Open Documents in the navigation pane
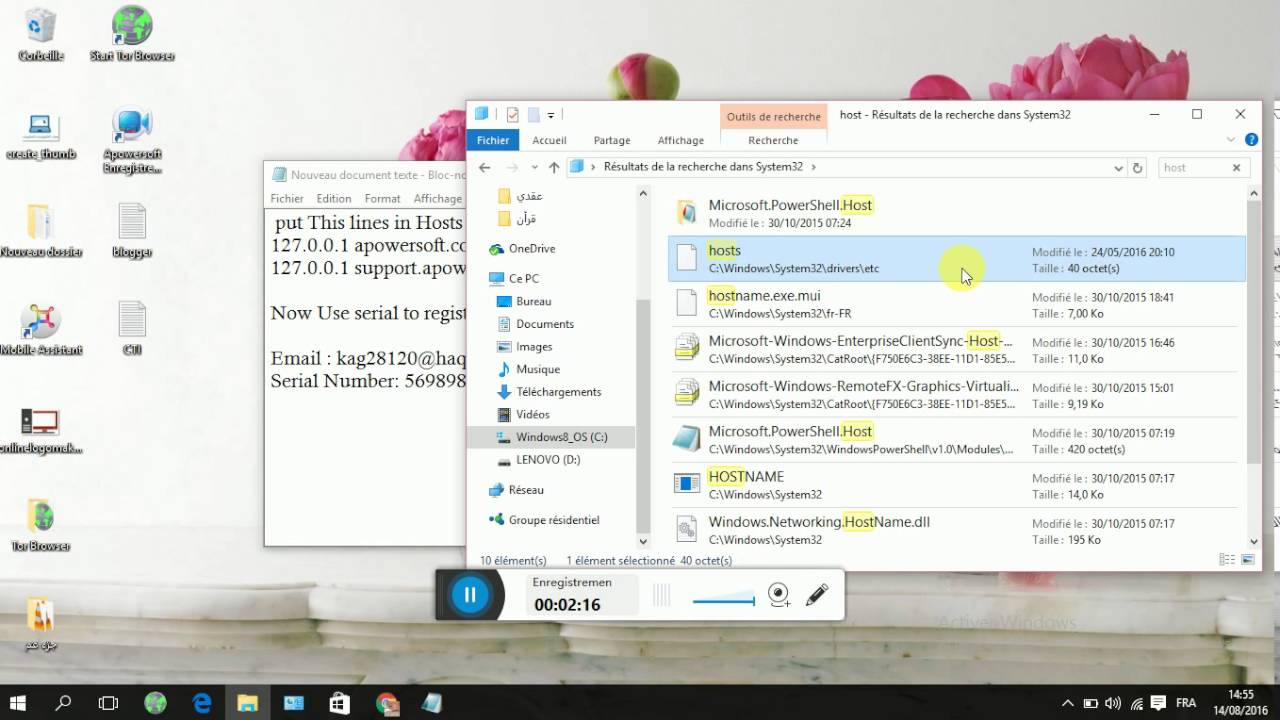The height and width of the screenshot is (720, 1280). 544,324
